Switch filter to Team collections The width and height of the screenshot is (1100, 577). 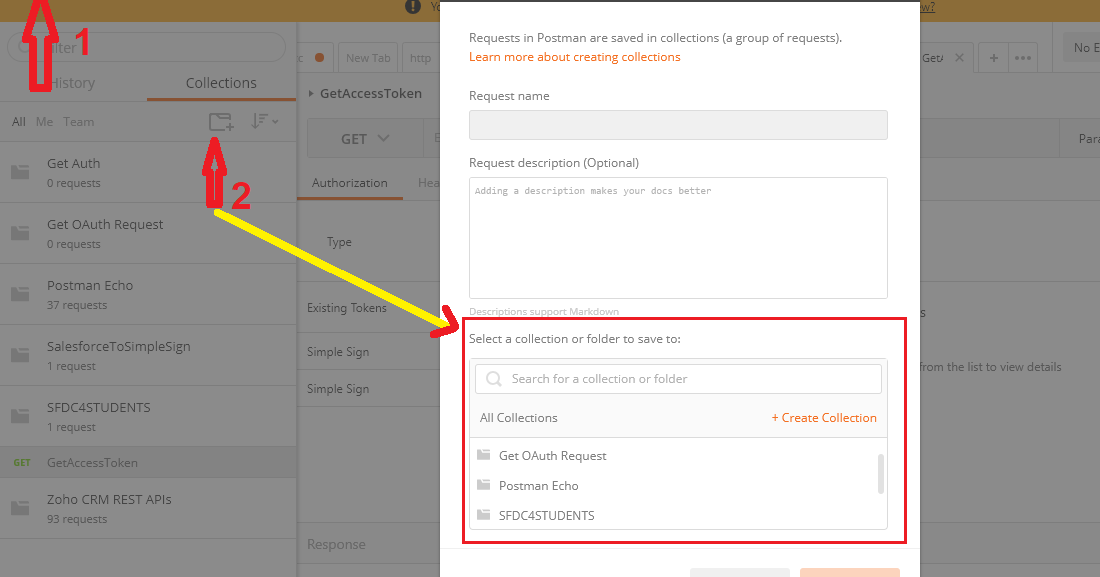79,121
